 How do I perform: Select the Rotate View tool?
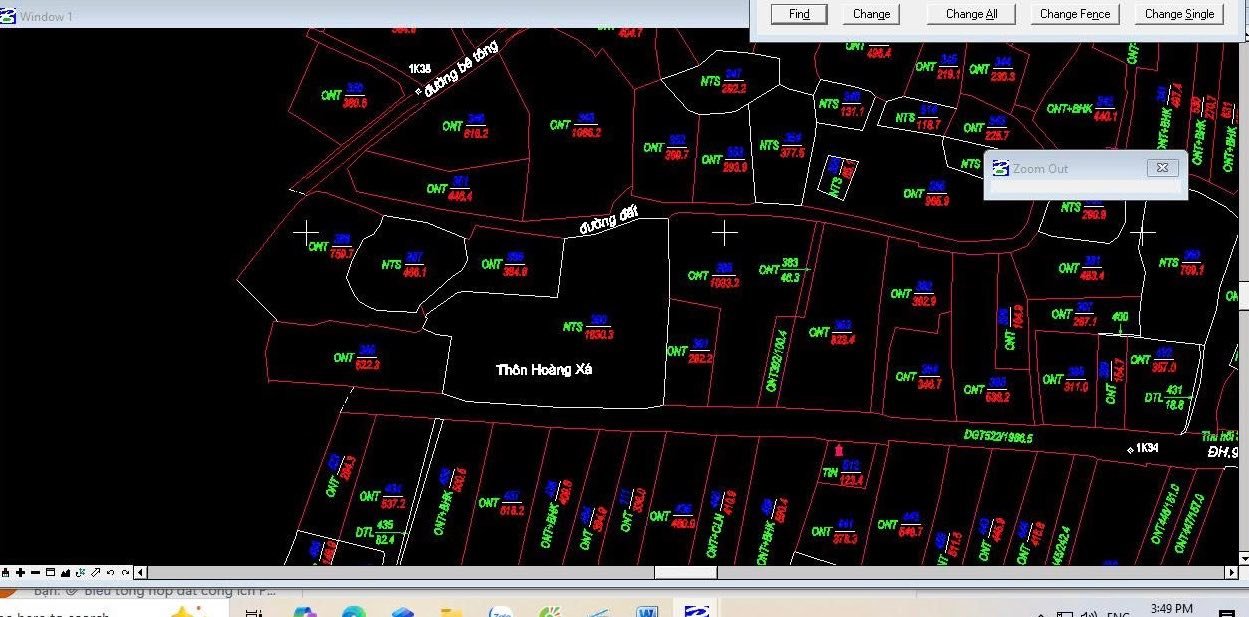(81, 573)
